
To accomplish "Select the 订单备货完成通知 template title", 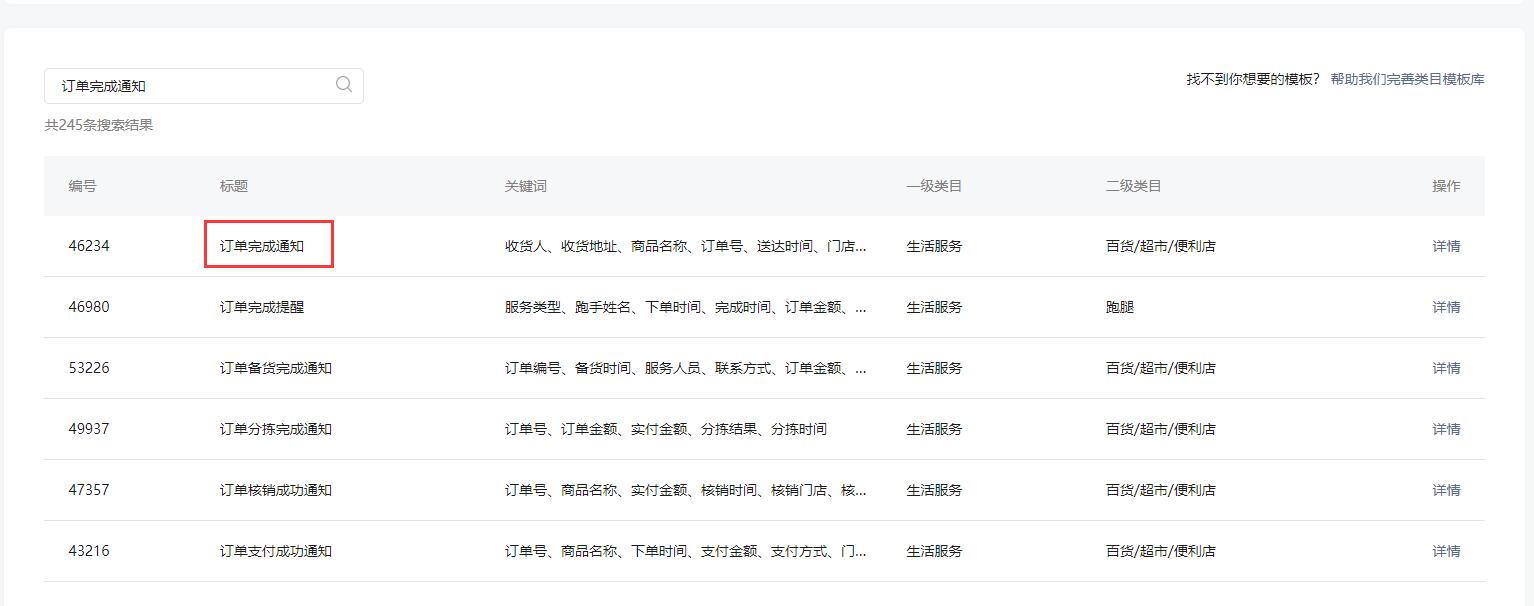I will coord(276,368).
